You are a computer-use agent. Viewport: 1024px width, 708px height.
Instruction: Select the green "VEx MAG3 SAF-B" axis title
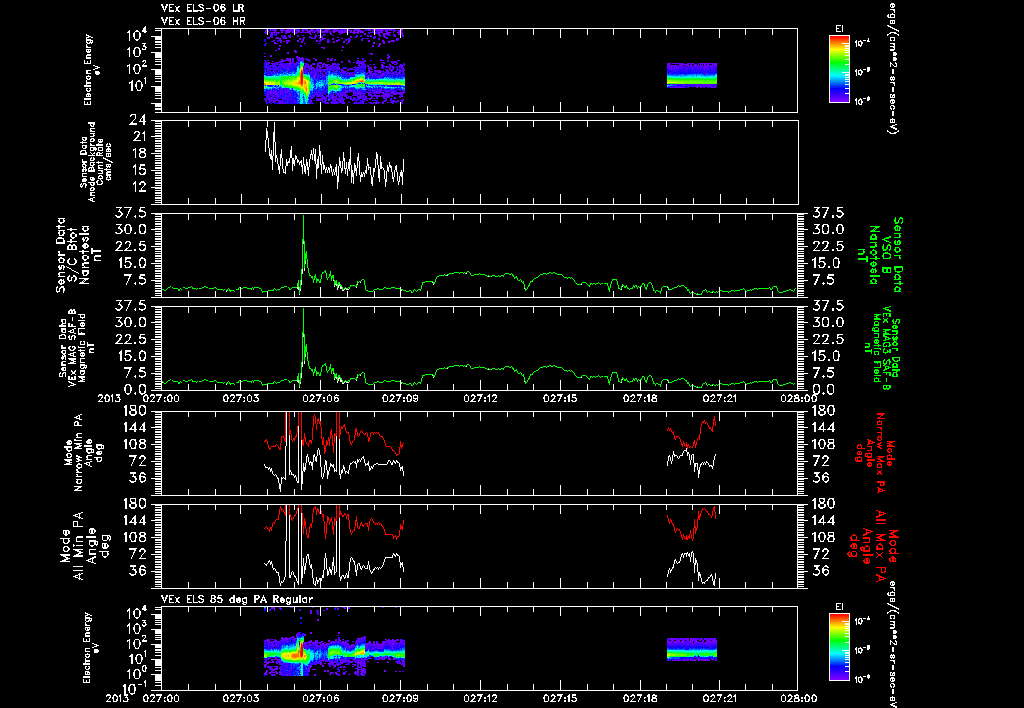coord(881,347)
